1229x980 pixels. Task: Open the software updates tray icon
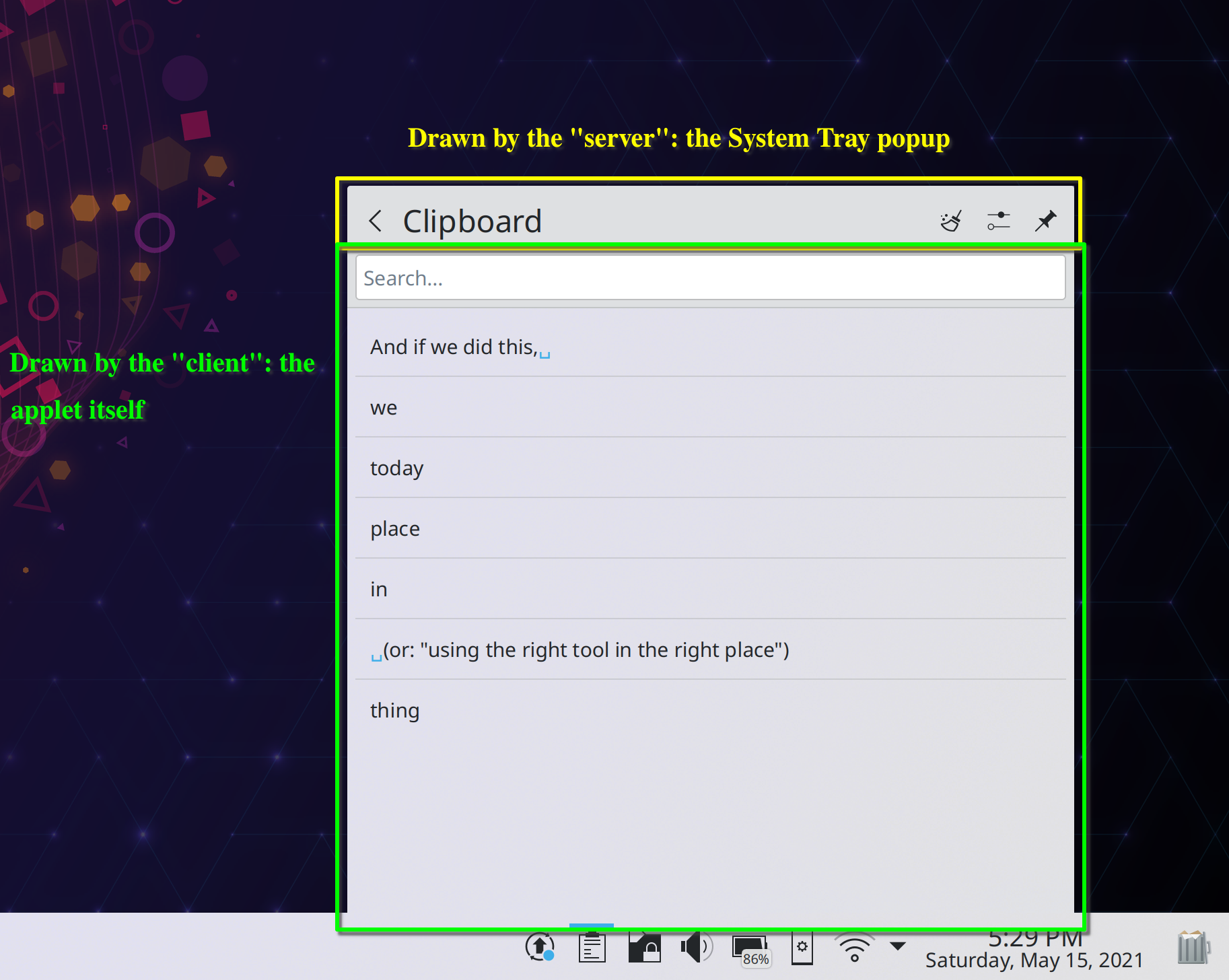[540, 948]
